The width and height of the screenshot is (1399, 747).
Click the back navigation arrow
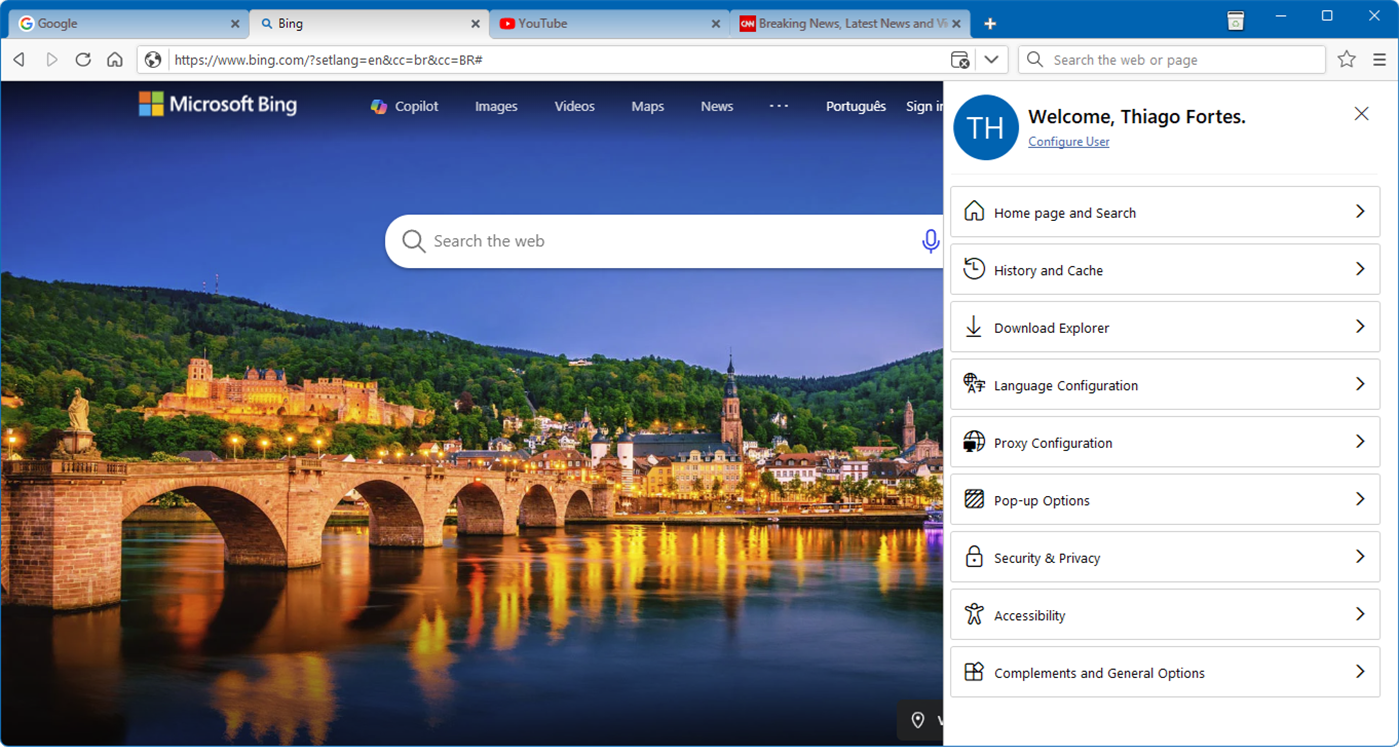point(19,59)
